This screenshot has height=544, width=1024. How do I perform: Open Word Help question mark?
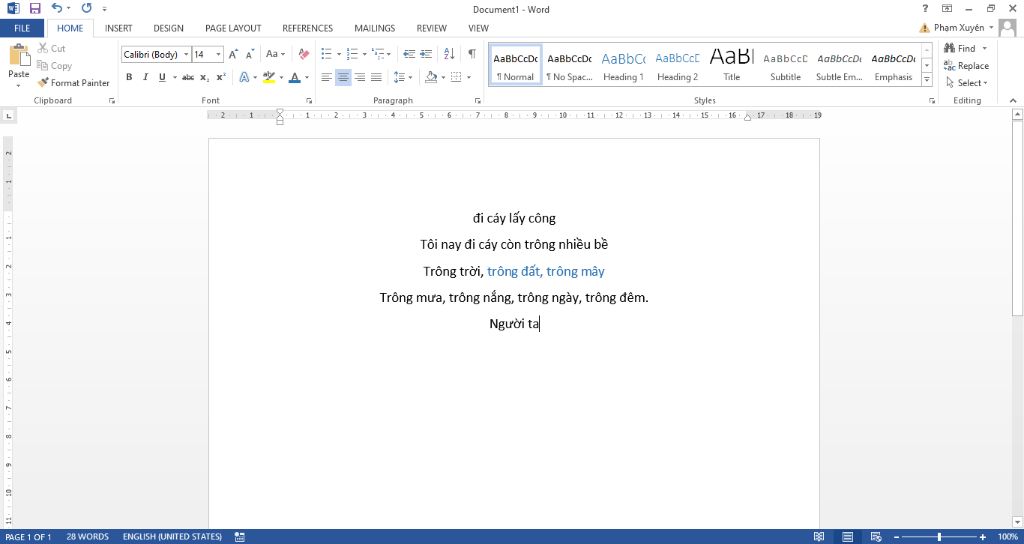pyautogui.click(x=925, y=8)
